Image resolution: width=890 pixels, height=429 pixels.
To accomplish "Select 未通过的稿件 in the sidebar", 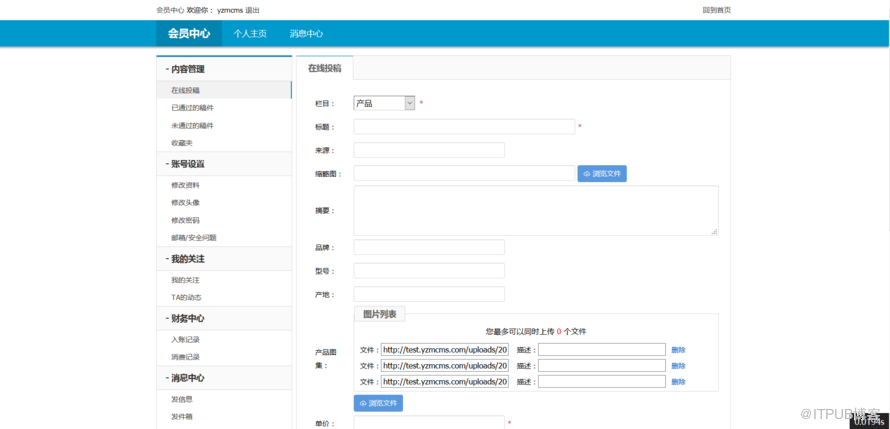I will point(192,125).
